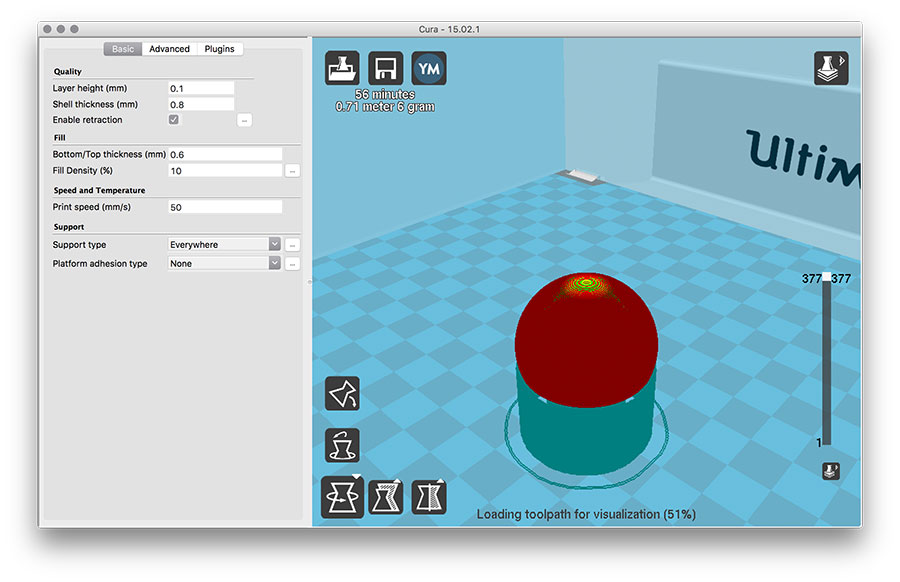The width and height of the screenshot is (900, 582).
Task: Open Support type extra settings button
Action: pyautogui.click(x=292, y=245)
